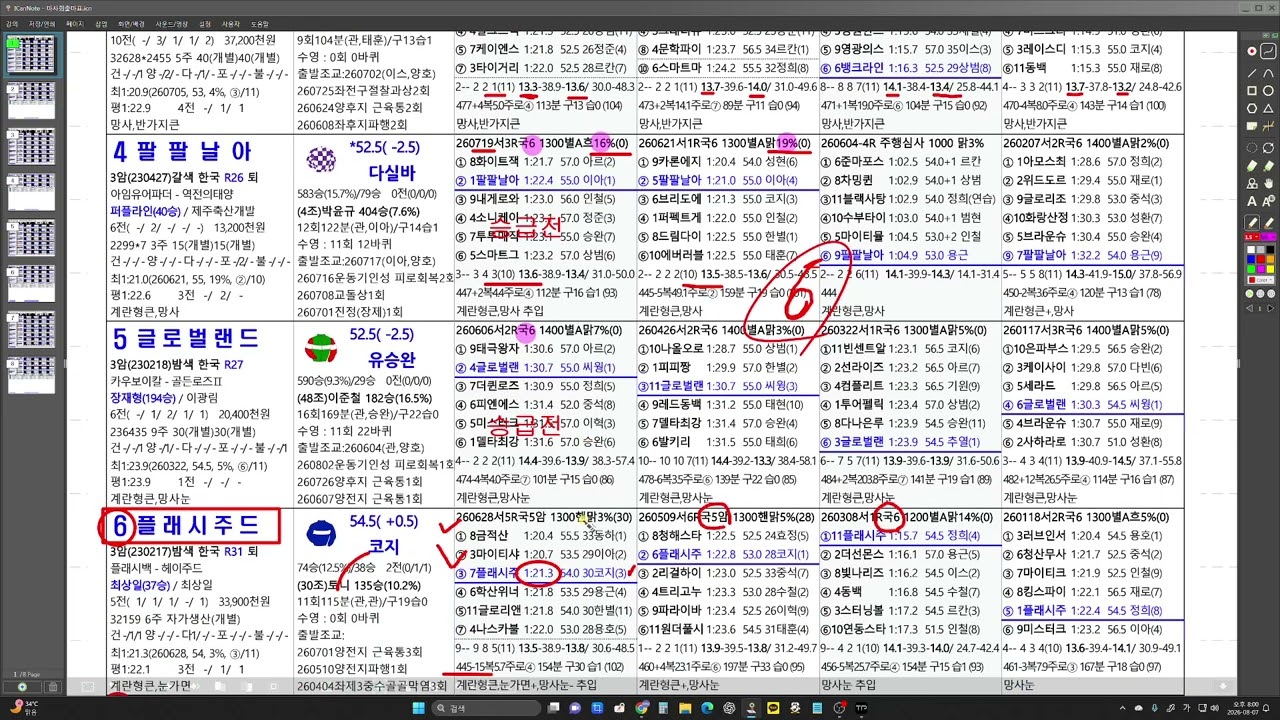Click horse name 6 플래시주드
Viewport: 1280px width, 720px height.
click(x=187, y=525)
